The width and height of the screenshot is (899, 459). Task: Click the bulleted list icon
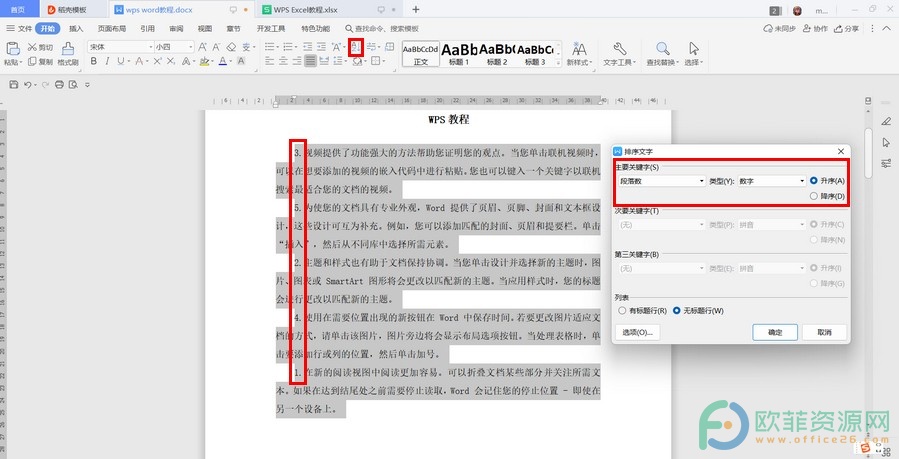pyautogui.click(x=269, y=47)
